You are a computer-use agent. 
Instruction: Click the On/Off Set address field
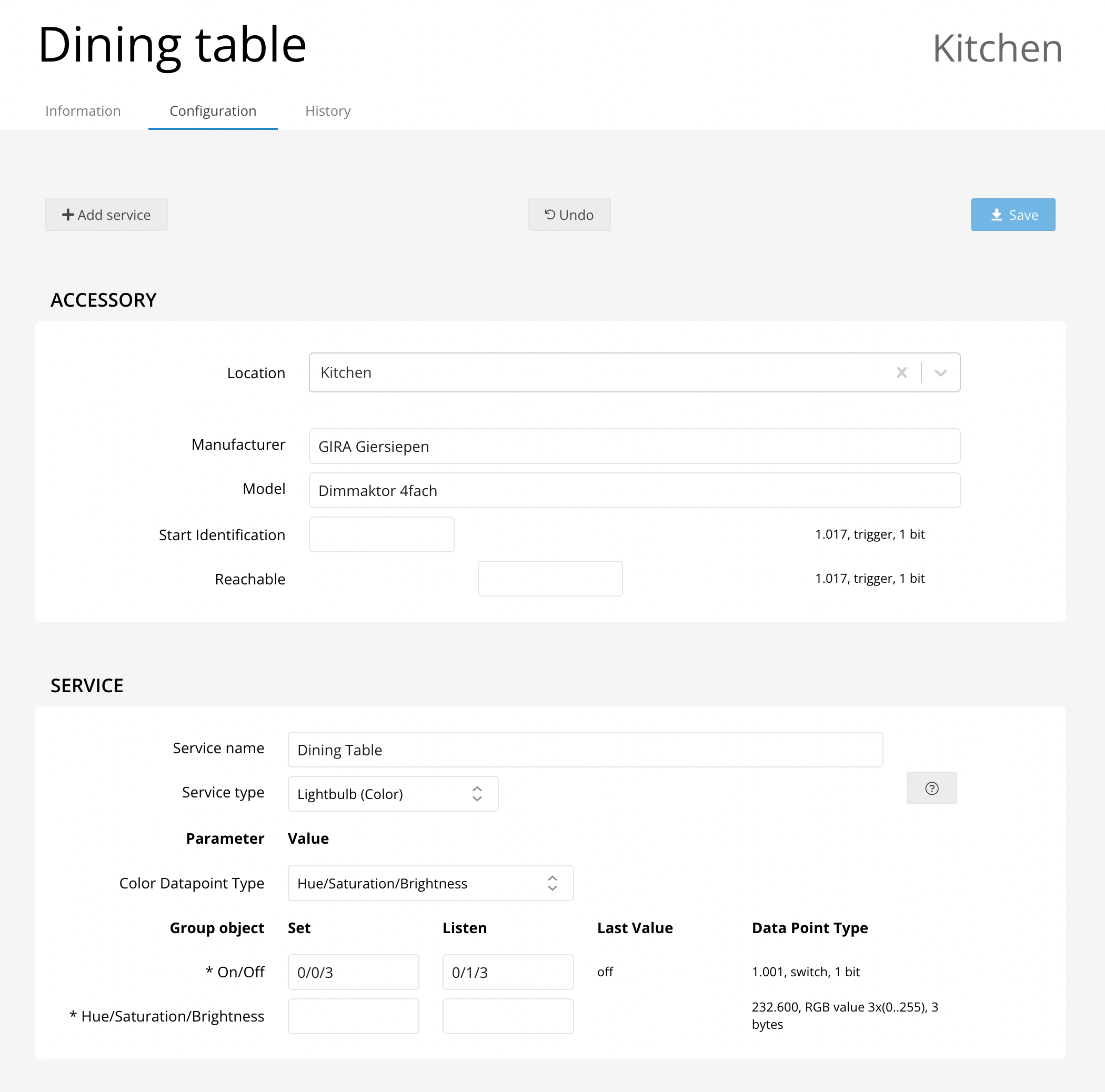(353, 972)
